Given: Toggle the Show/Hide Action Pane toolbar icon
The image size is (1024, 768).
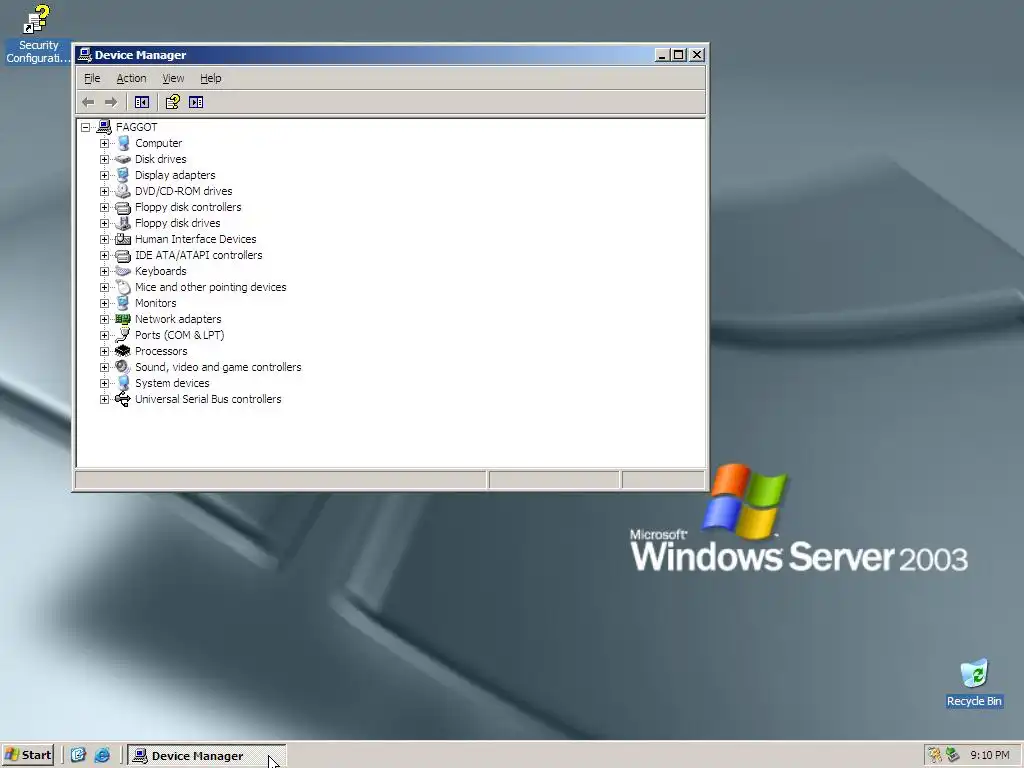Looking at the screenshot, I should 196,102.
